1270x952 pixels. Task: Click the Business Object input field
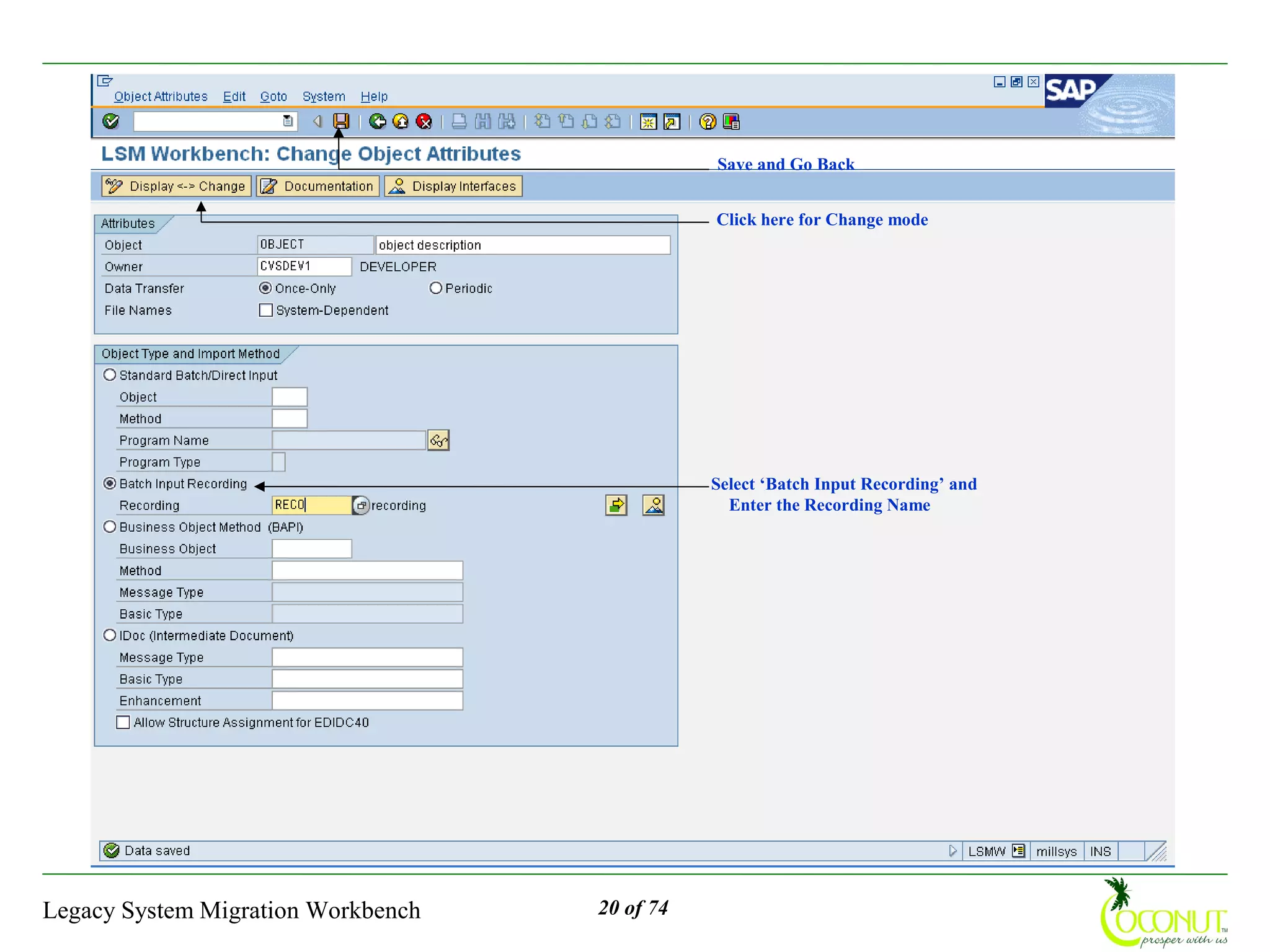pos(312,549)
